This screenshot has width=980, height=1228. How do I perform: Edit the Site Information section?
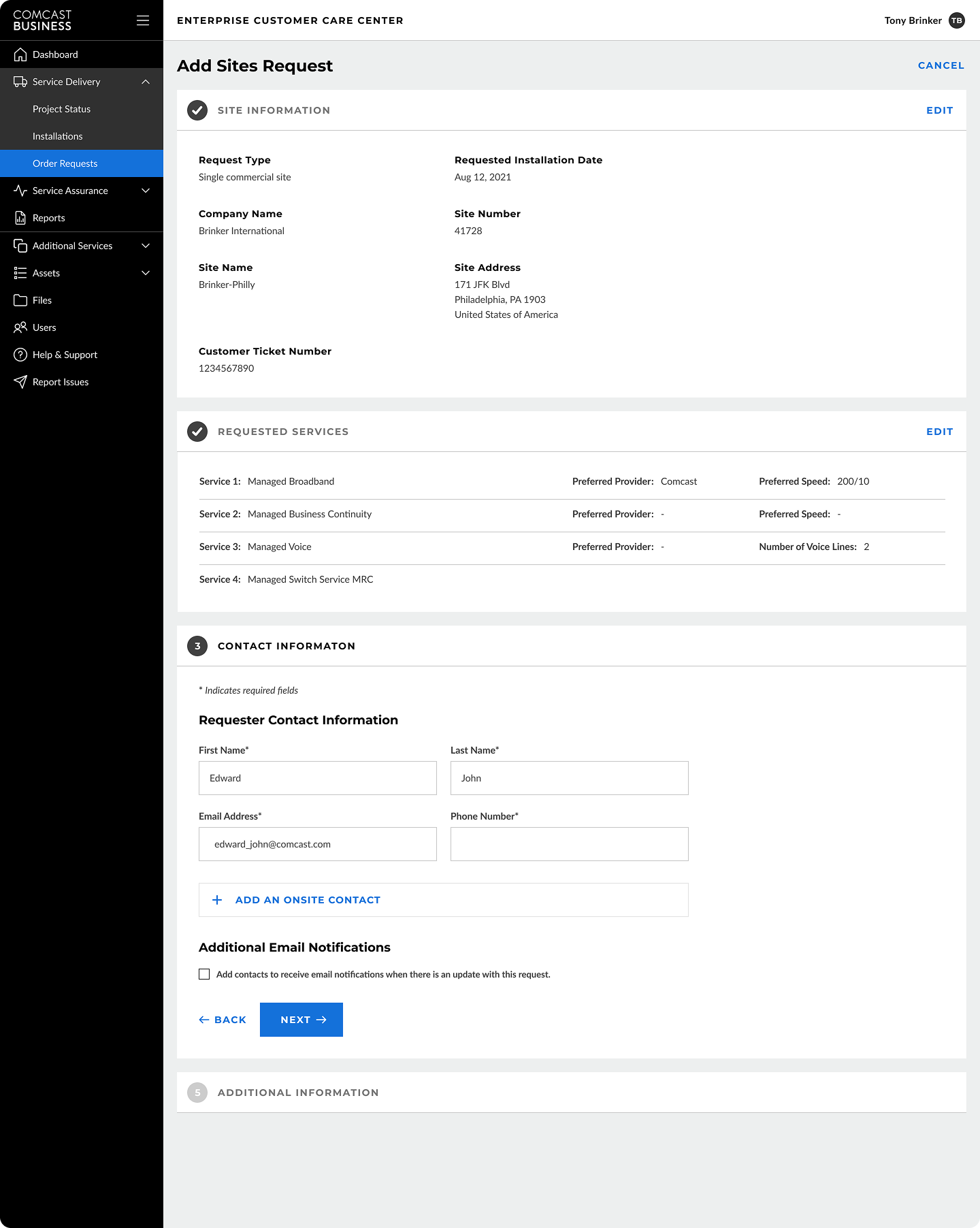(x=940, y=110)
